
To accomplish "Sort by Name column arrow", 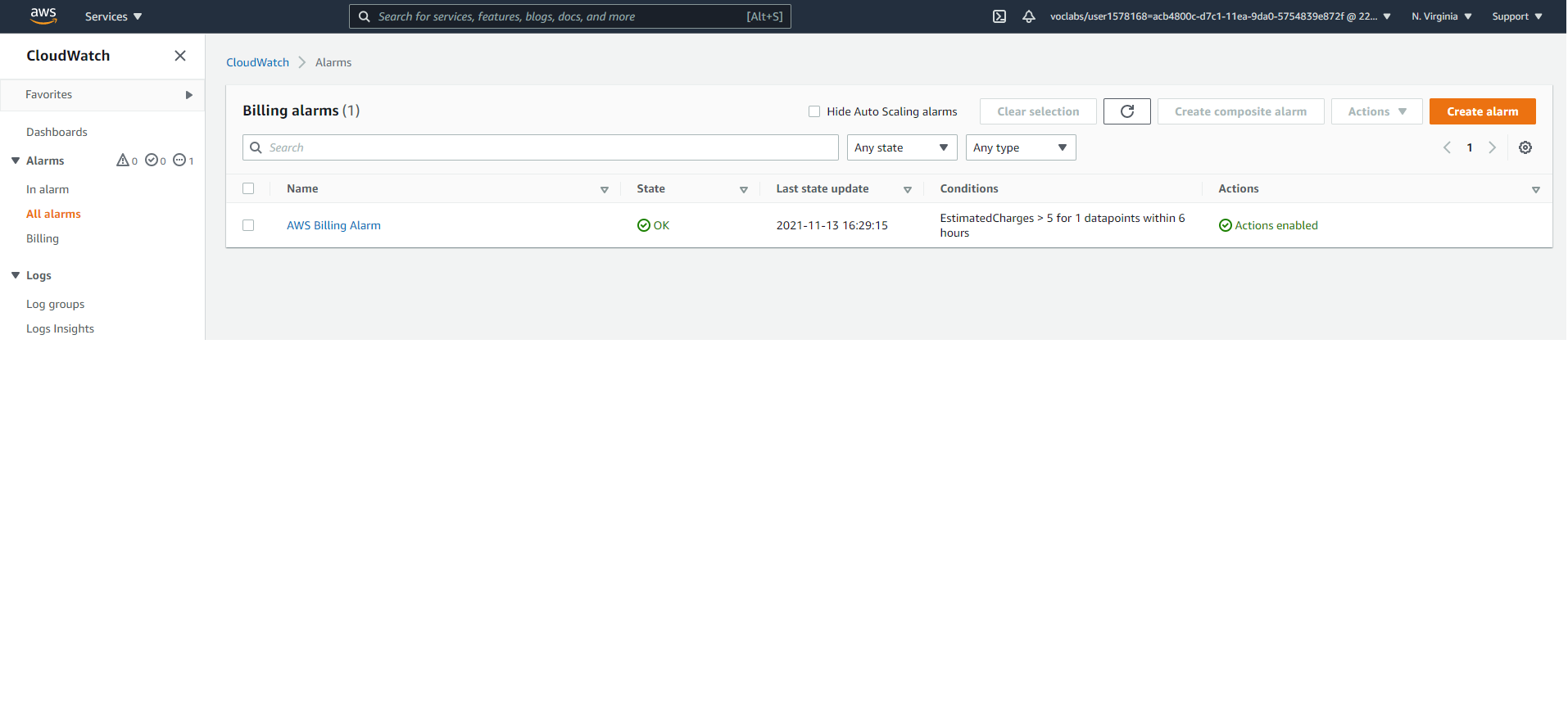I will [605, 189].
